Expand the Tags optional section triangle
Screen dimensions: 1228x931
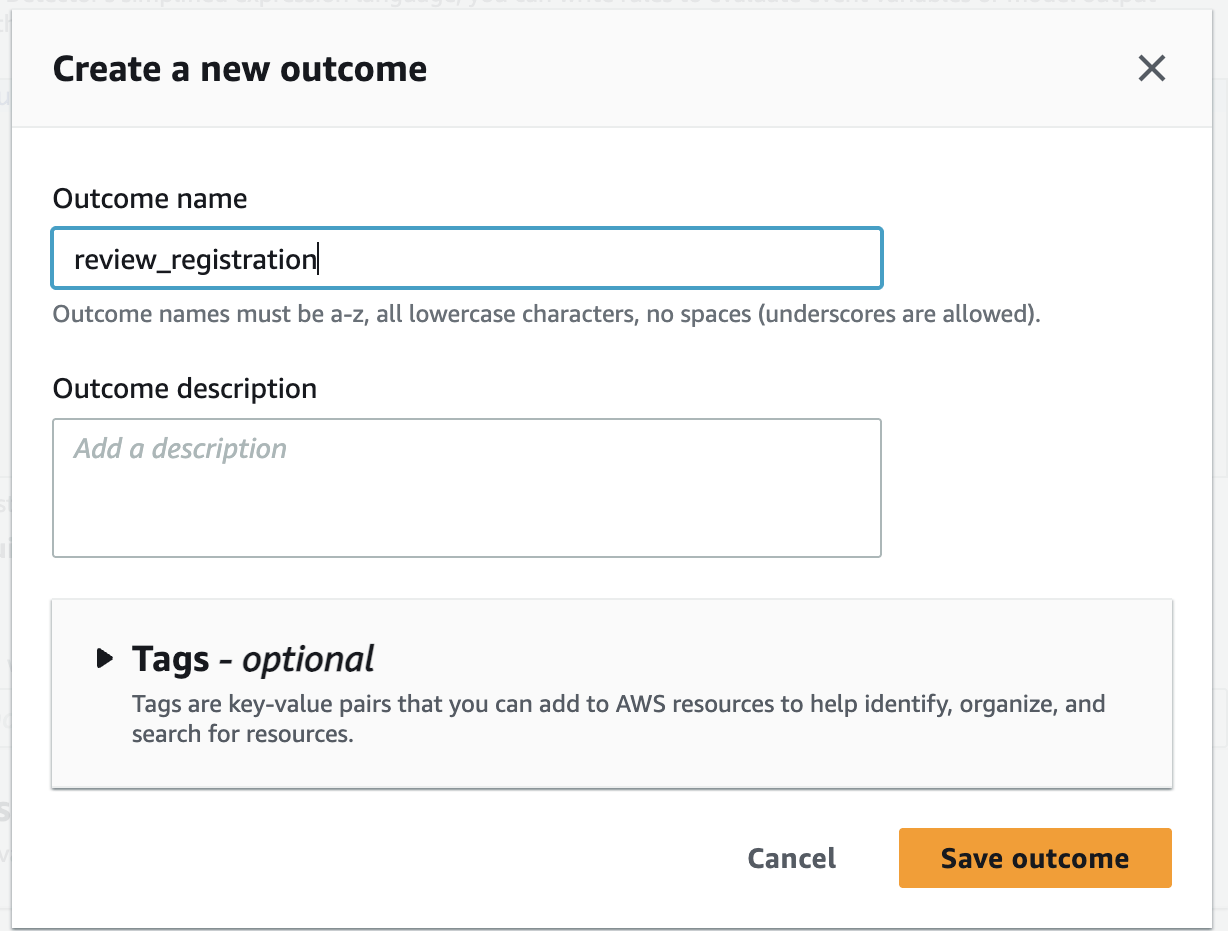[x=104, y=658]
